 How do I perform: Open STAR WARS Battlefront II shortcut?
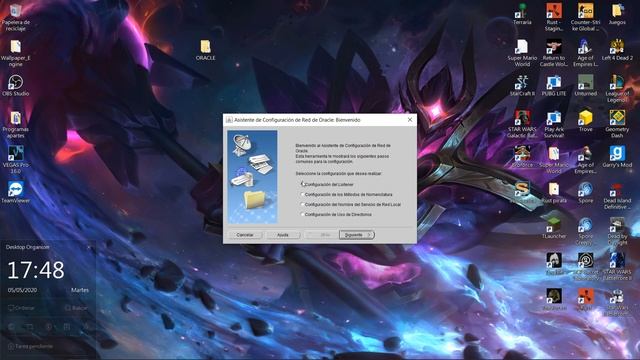617,267
